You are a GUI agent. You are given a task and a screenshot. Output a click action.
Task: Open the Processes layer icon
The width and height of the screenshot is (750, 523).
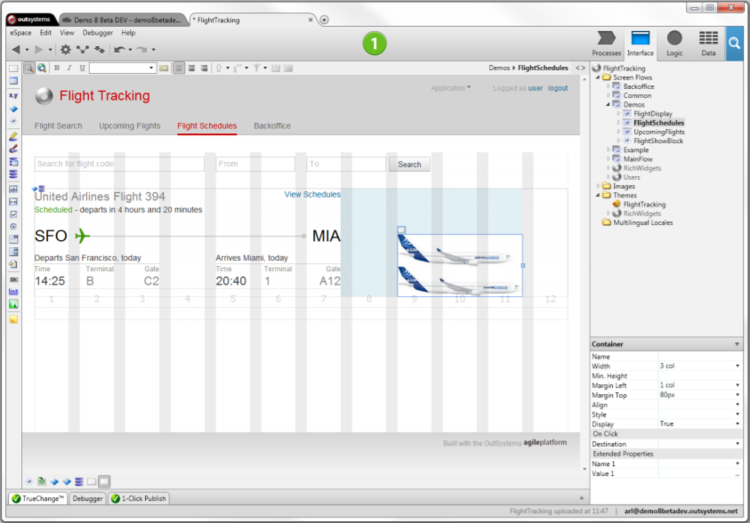coord(606,44)
